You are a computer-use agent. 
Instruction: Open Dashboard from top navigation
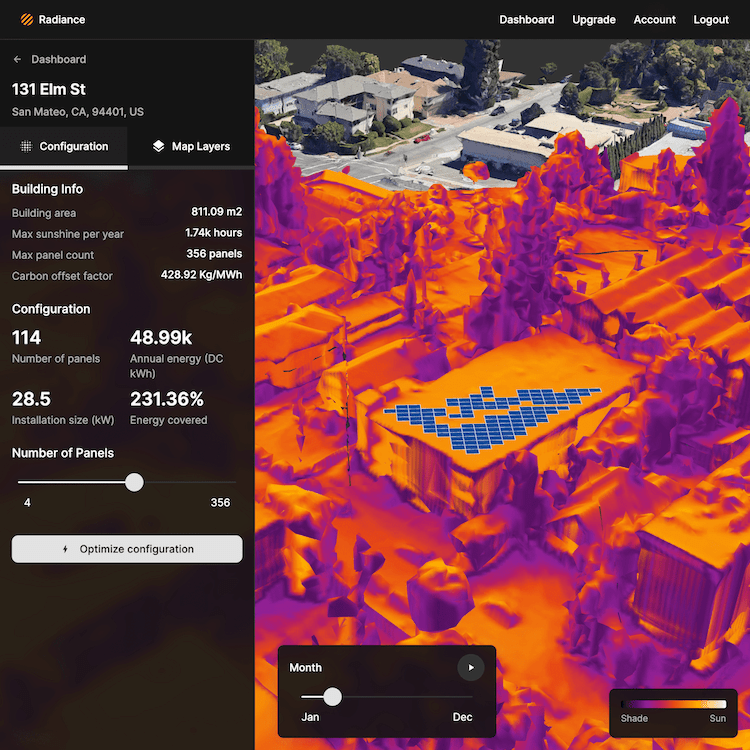tap(527, 20)
